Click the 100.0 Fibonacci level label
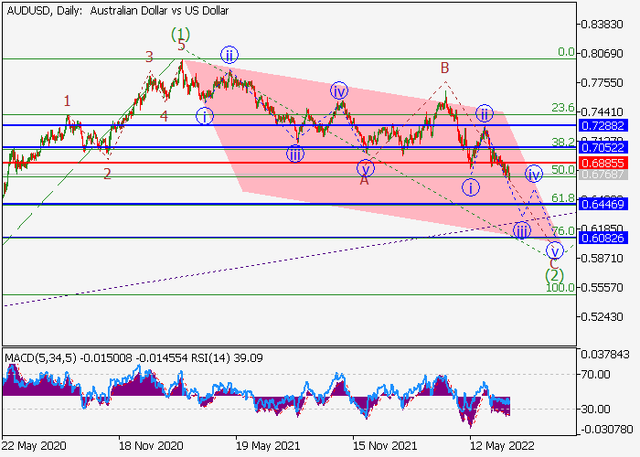The height and width of the screenshot is (457, 640). [x=560, y=288]
